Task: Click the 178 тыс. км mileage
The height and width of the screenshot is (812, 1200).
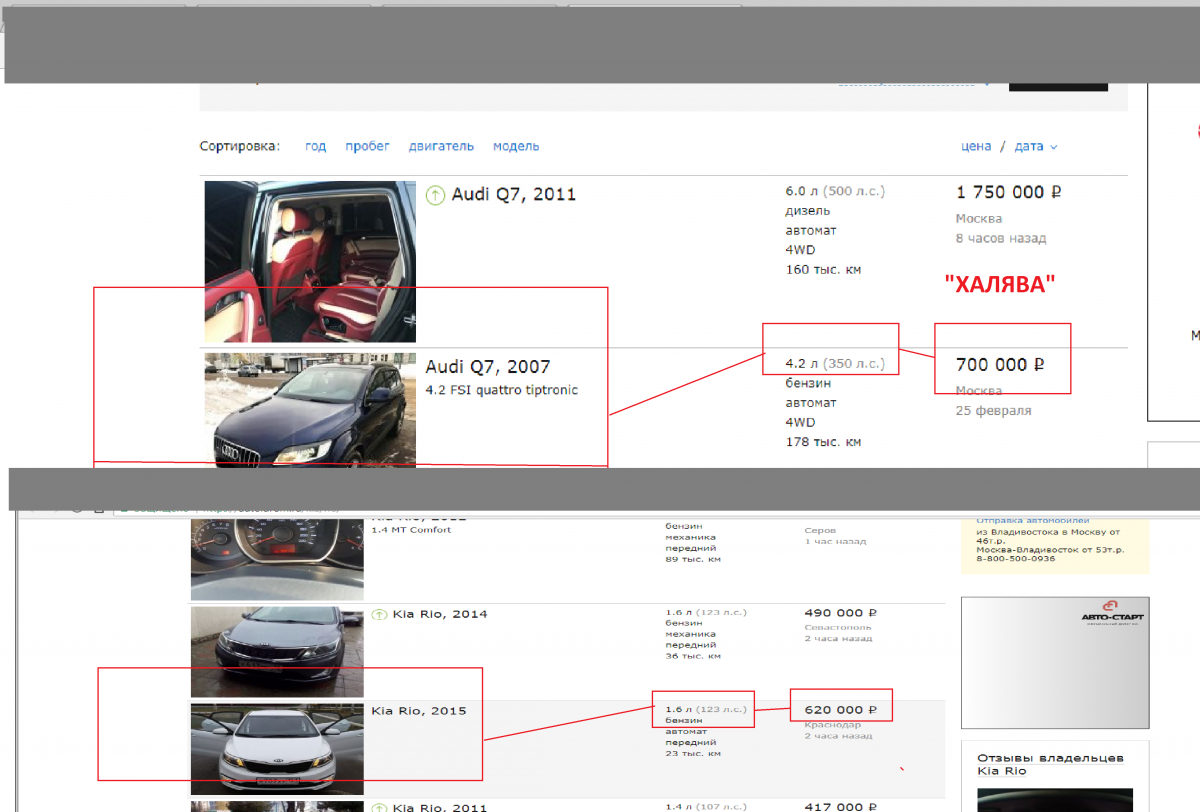Action: point(823,442)
